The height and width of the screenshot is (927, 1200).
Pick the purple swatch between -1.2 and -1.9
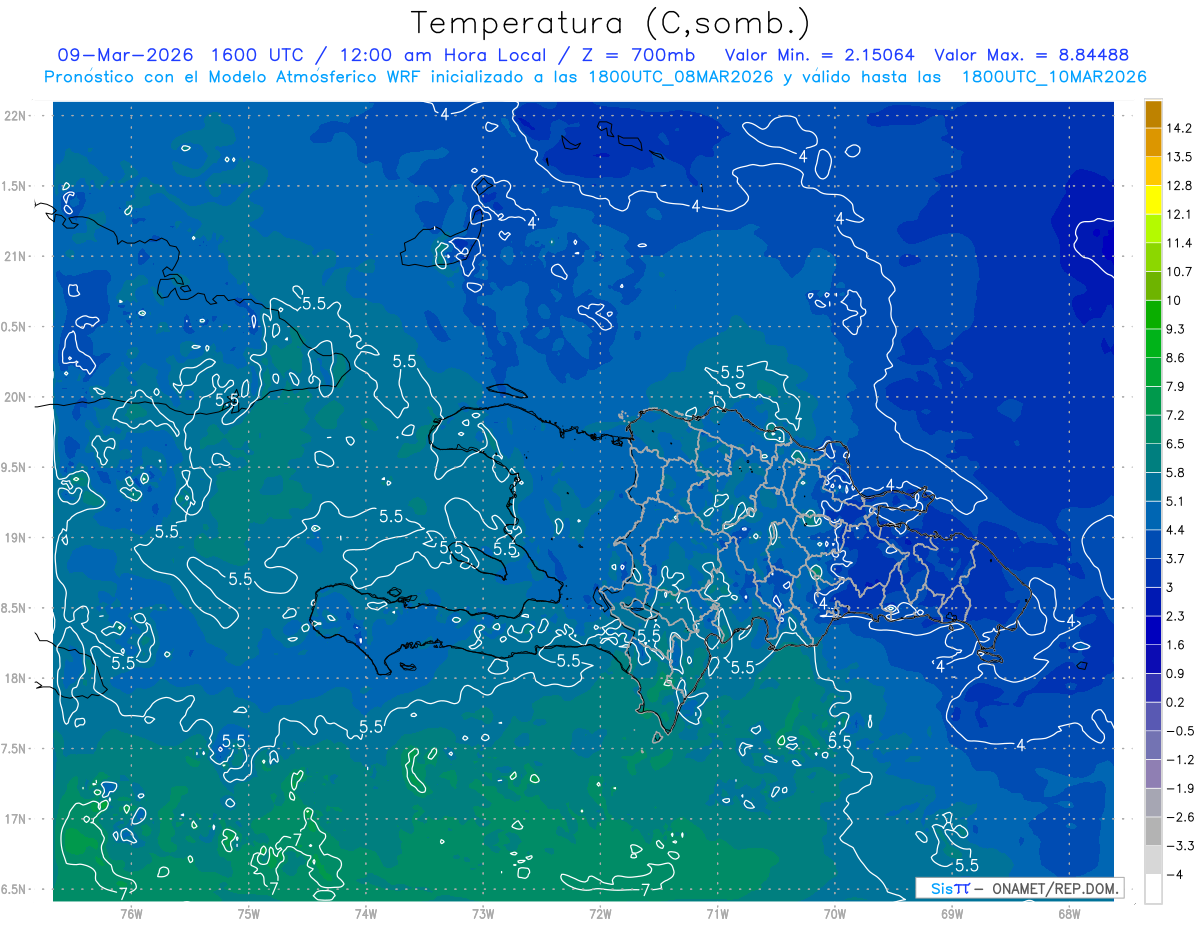point(1153,774)
